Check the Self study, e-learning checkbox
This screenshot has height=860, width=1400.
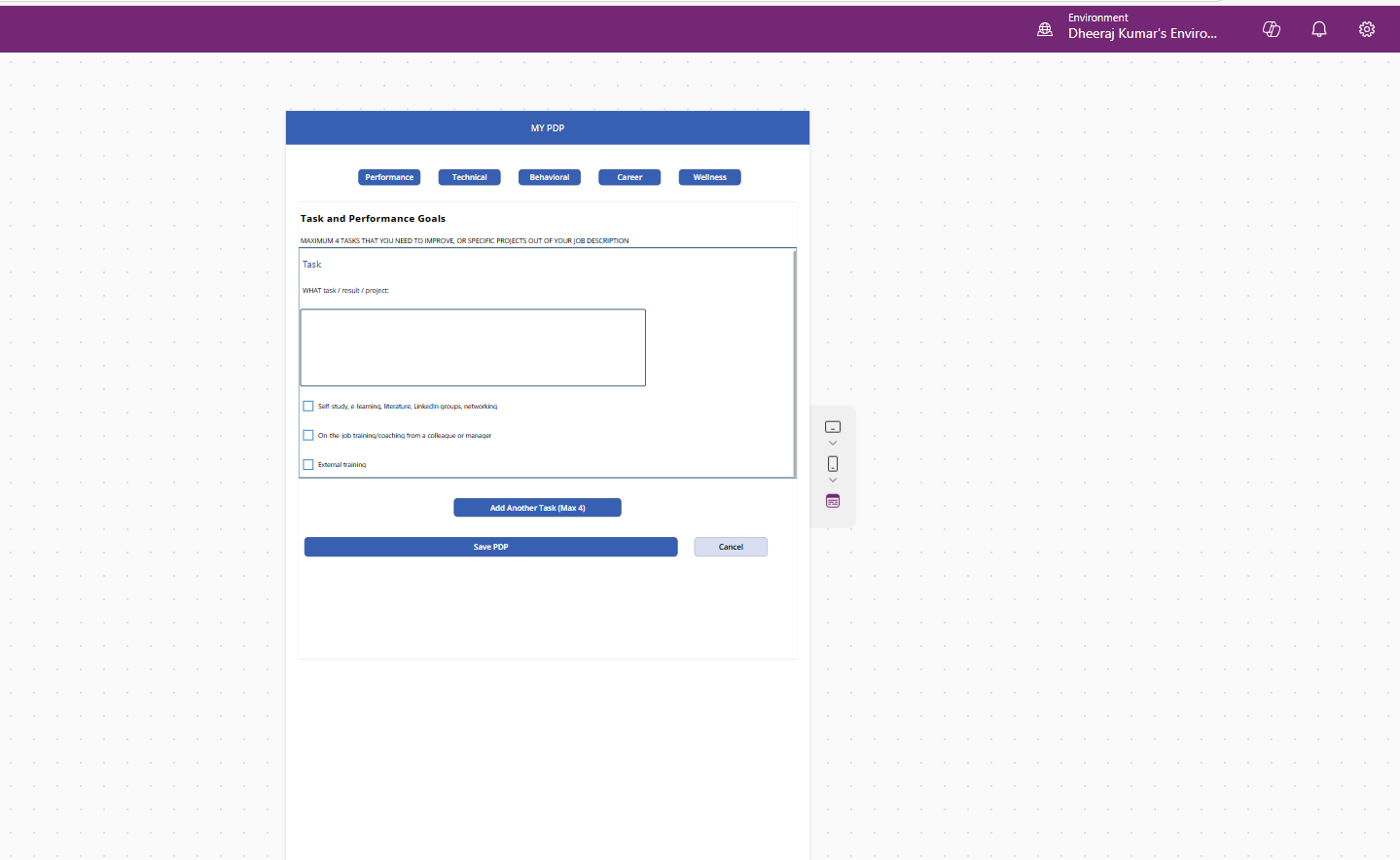308,407
